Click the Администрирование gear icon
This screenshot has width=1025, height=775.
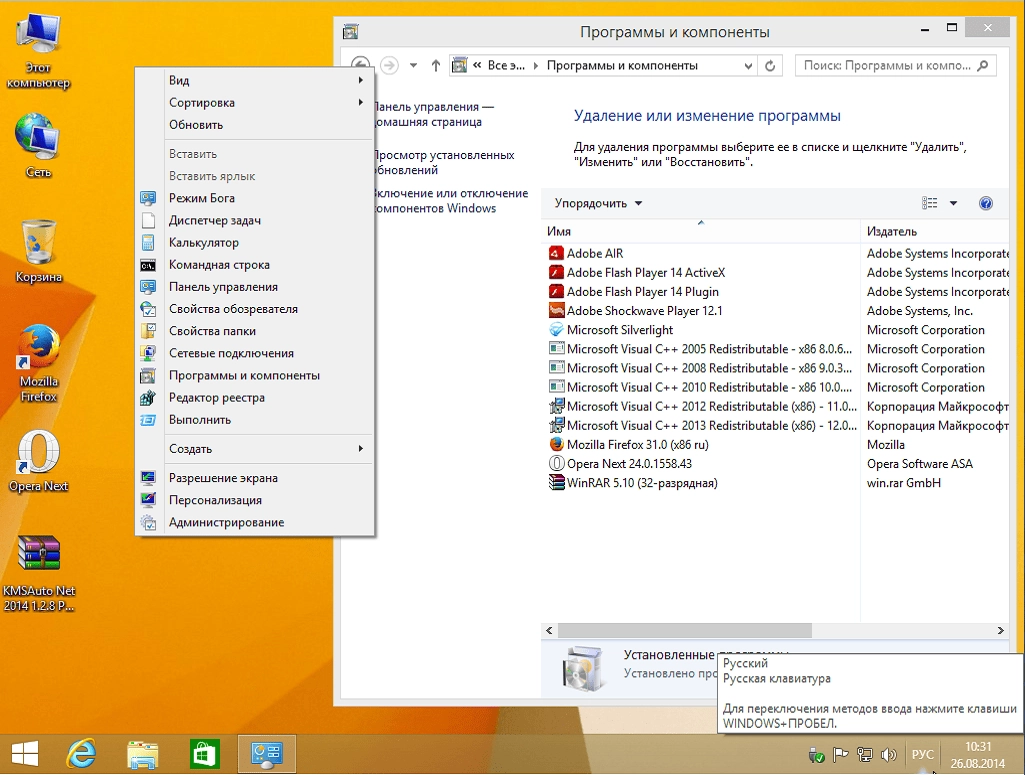pyautogui.click(x=148, y=522)
